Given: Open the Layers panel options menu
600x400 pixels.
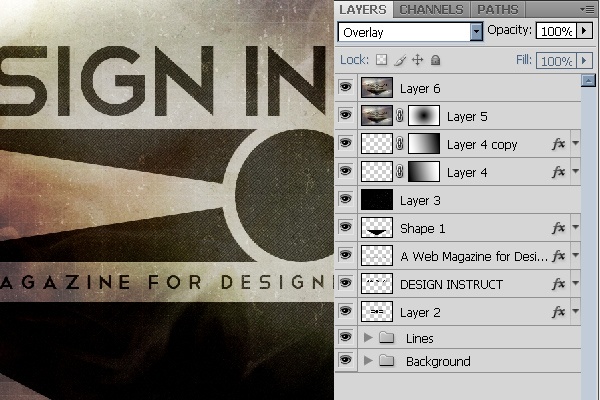Looking at the screenshot, I should [x=587, y=9].
